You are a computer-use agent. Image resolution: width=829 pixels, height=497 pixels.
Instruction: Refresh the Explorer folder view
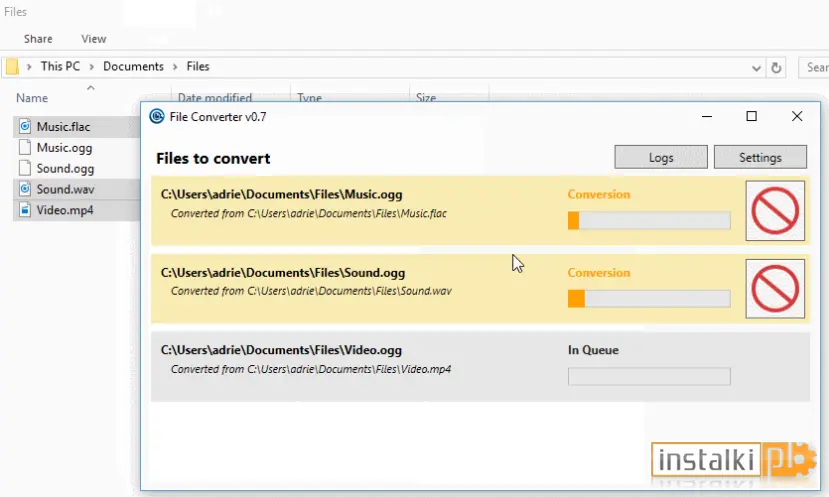pyautogui.click(x=776, y=68)
